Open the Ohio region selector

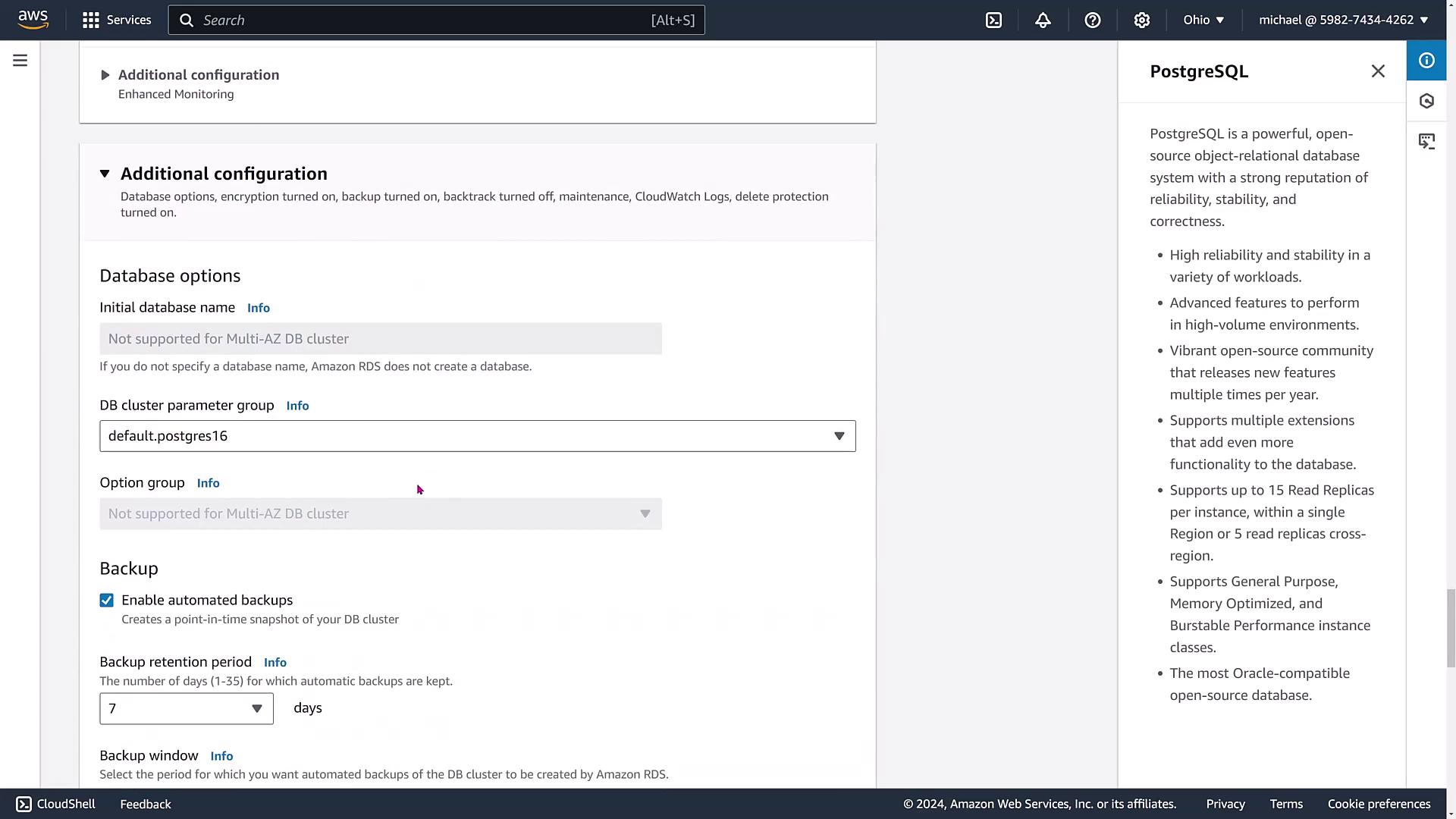(1203, 20)
